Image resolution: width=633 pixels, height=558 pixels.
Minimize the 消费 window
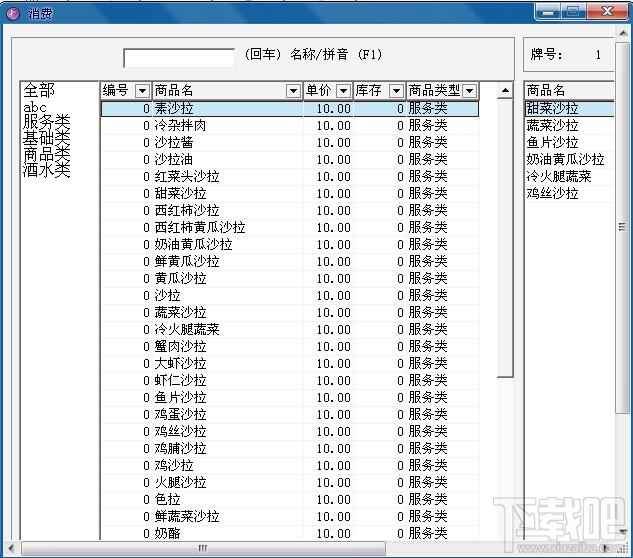(548, 12)
